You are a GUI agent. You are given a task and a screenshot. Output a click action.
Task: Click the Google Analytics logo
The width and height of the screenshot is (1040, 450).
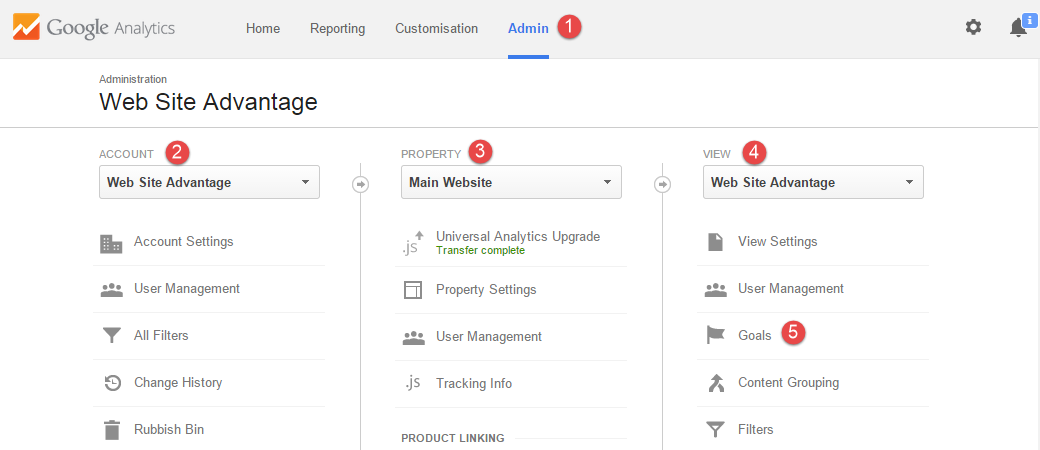click(x=94, y=29)
